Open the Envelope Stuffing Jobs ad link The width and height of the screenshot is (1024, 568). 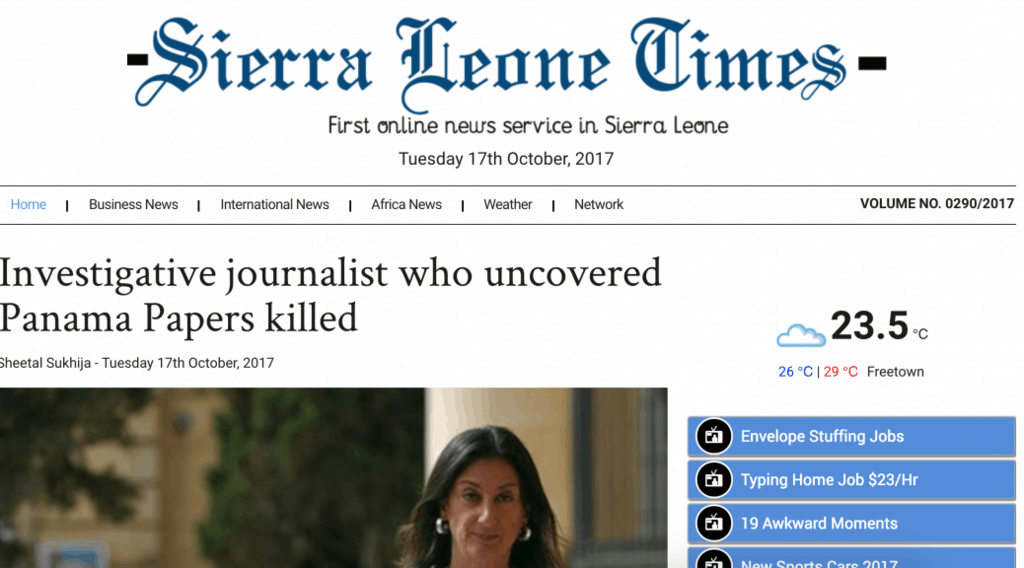tap(852, 436)
